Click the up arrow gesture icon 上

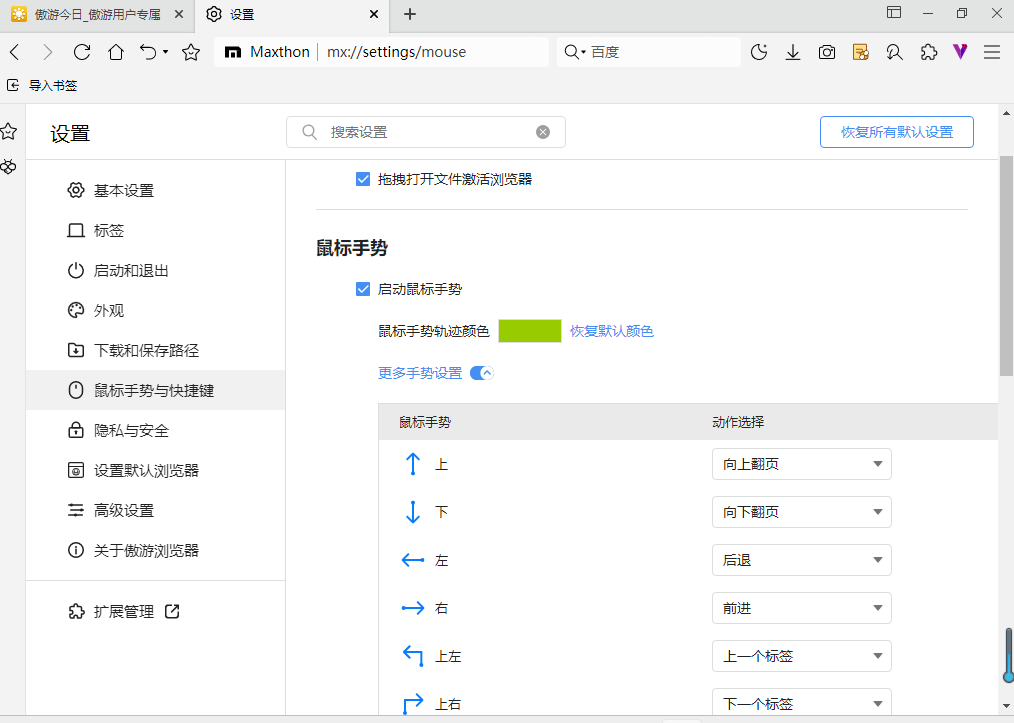click(413, 464)
